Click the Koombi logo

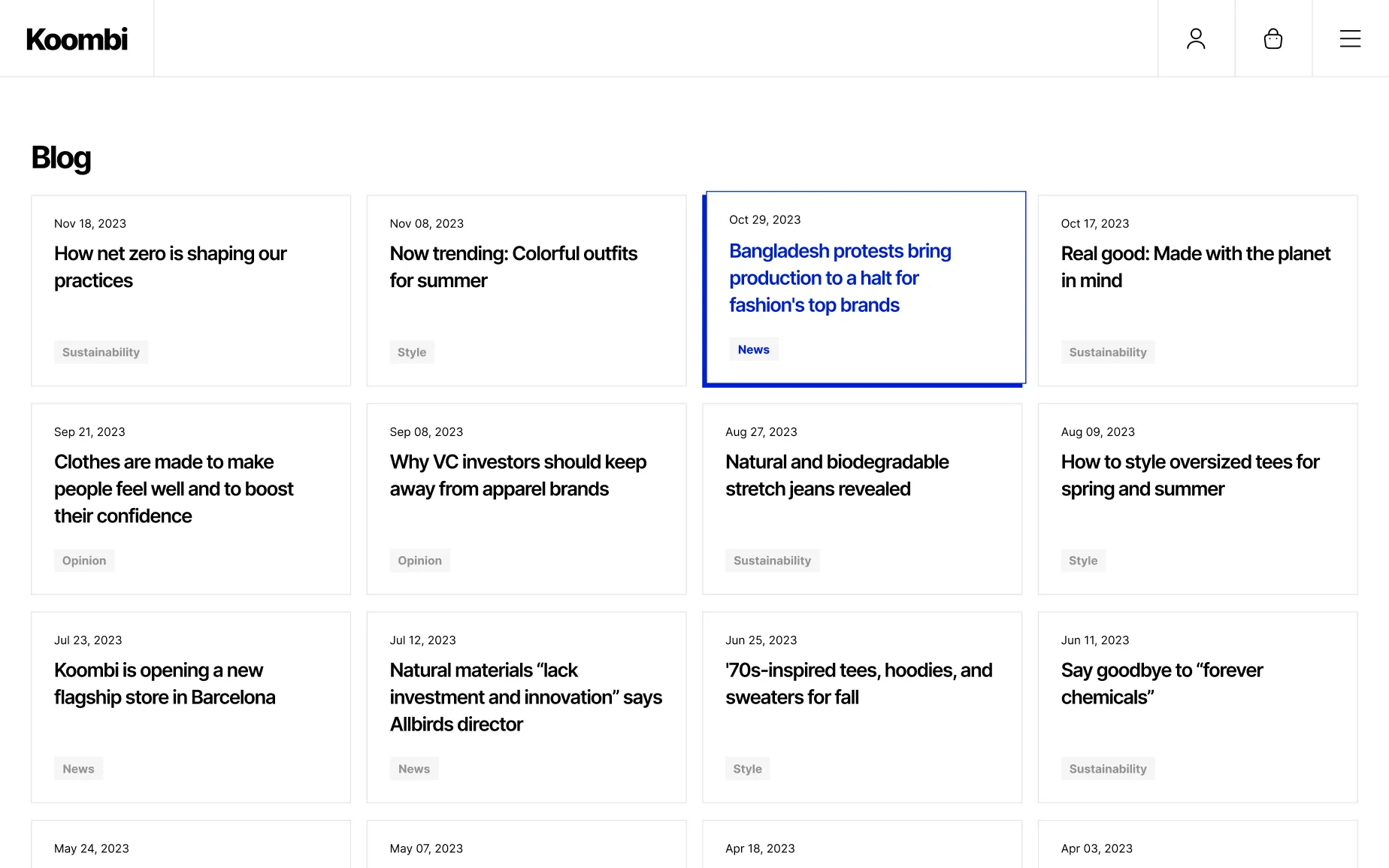[x=77, y=39]
